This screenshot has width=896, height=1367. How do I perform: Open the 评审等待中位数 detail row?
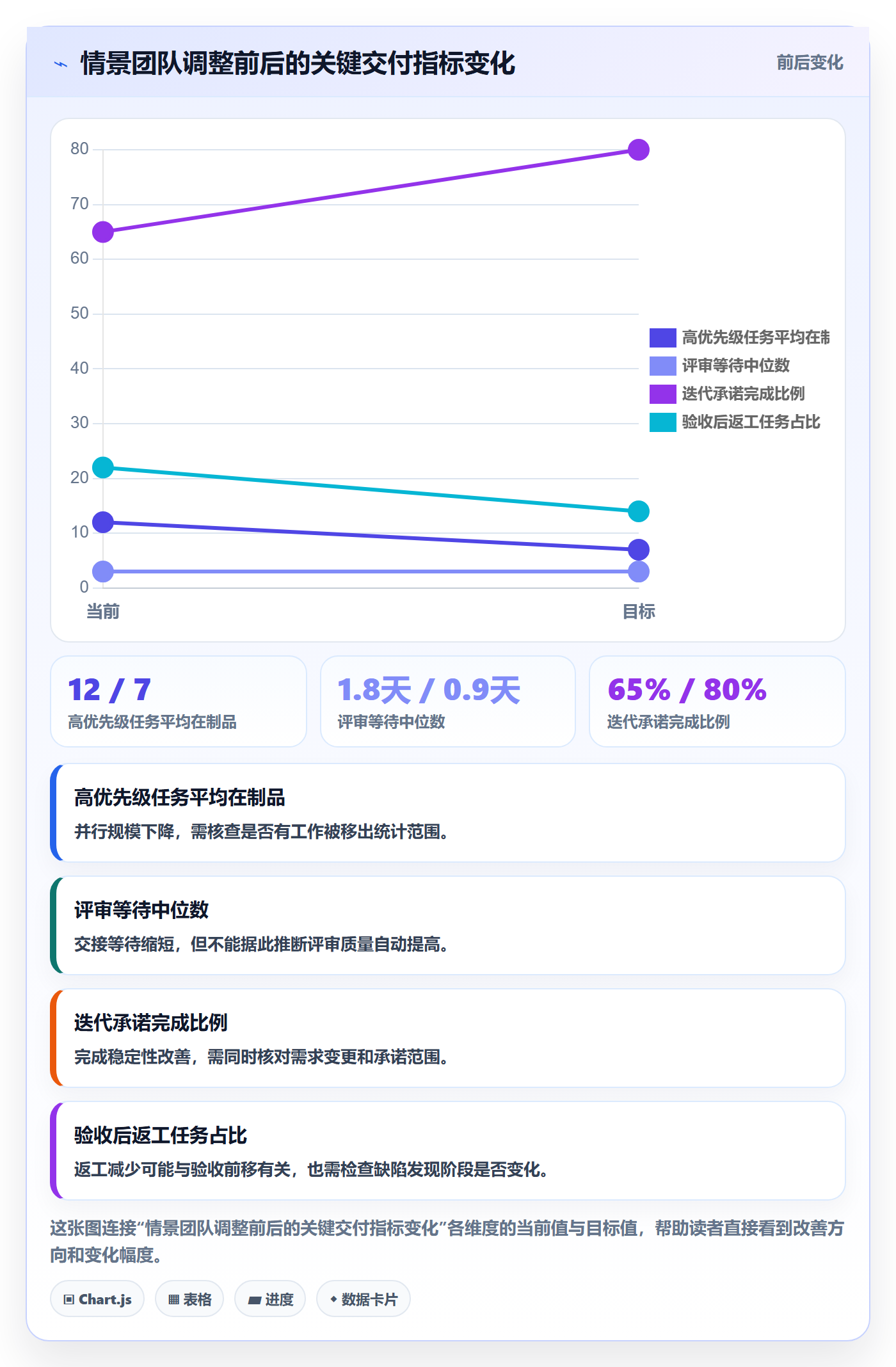pos(448,925)
